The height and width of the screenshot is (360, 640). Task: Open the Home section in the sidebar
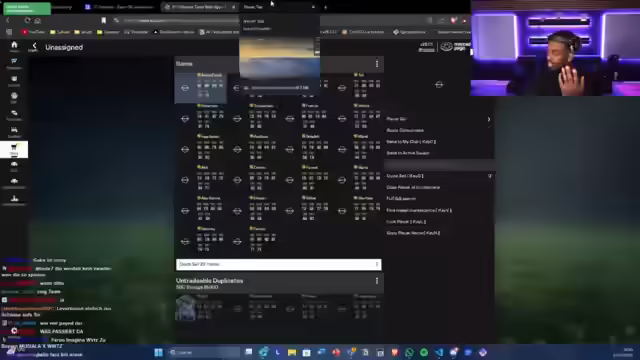[x=14, y=46]
